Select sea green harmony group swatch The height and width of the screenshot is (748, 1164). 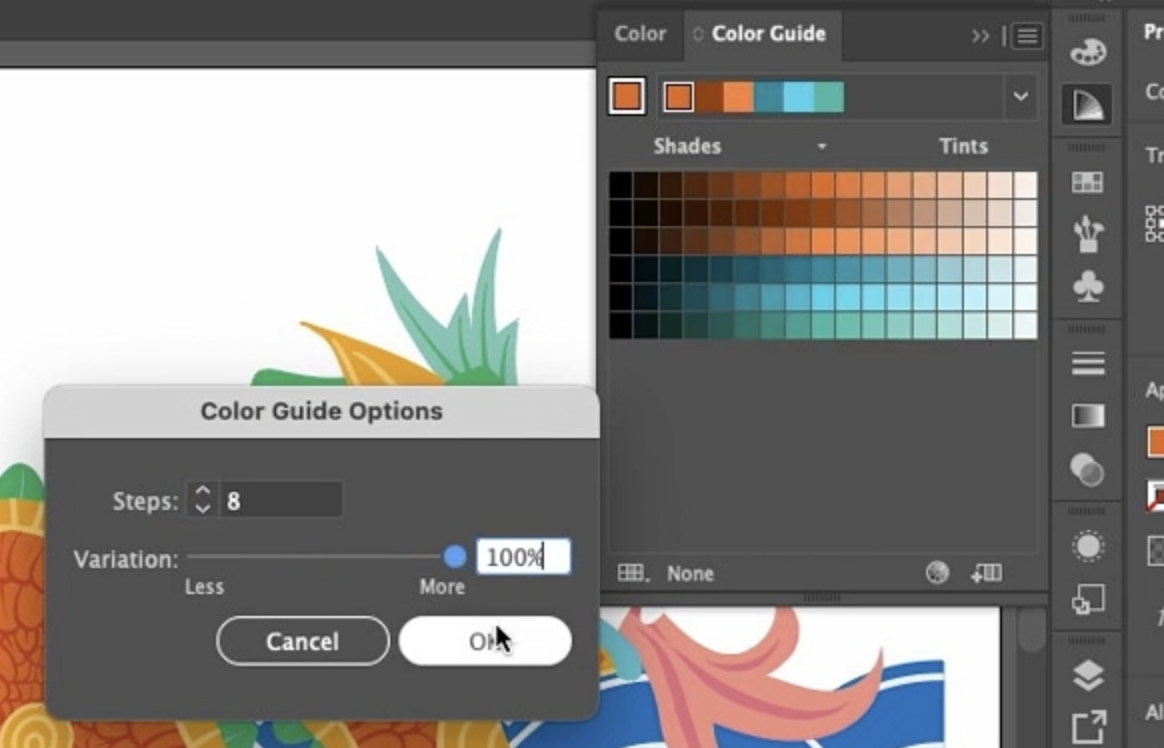(829, 97)
